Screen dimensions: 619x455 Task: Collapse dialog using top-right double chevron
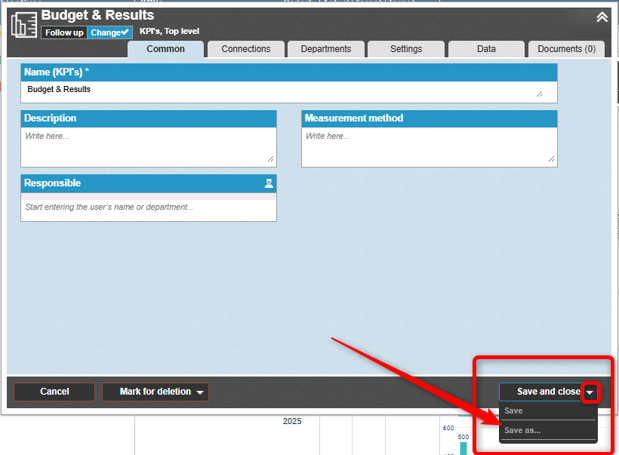(601, 17)
